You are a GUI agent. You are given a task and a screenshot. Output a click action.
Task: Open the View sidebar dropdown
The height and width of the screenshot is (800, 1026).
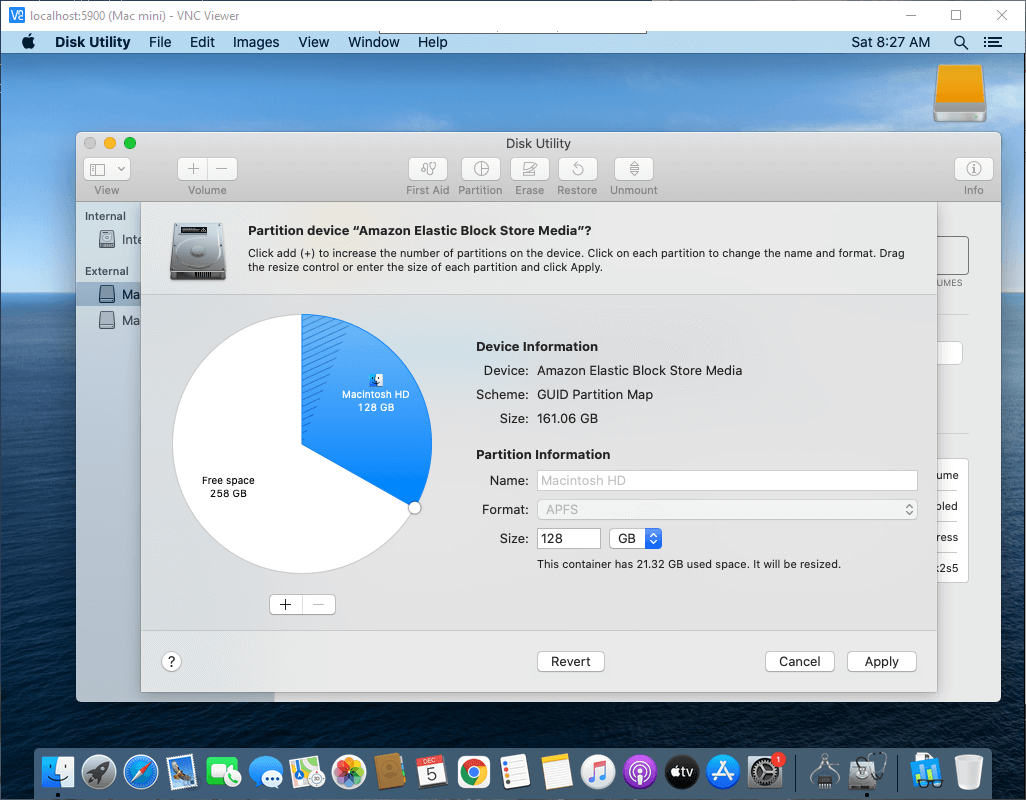(107, 170)
